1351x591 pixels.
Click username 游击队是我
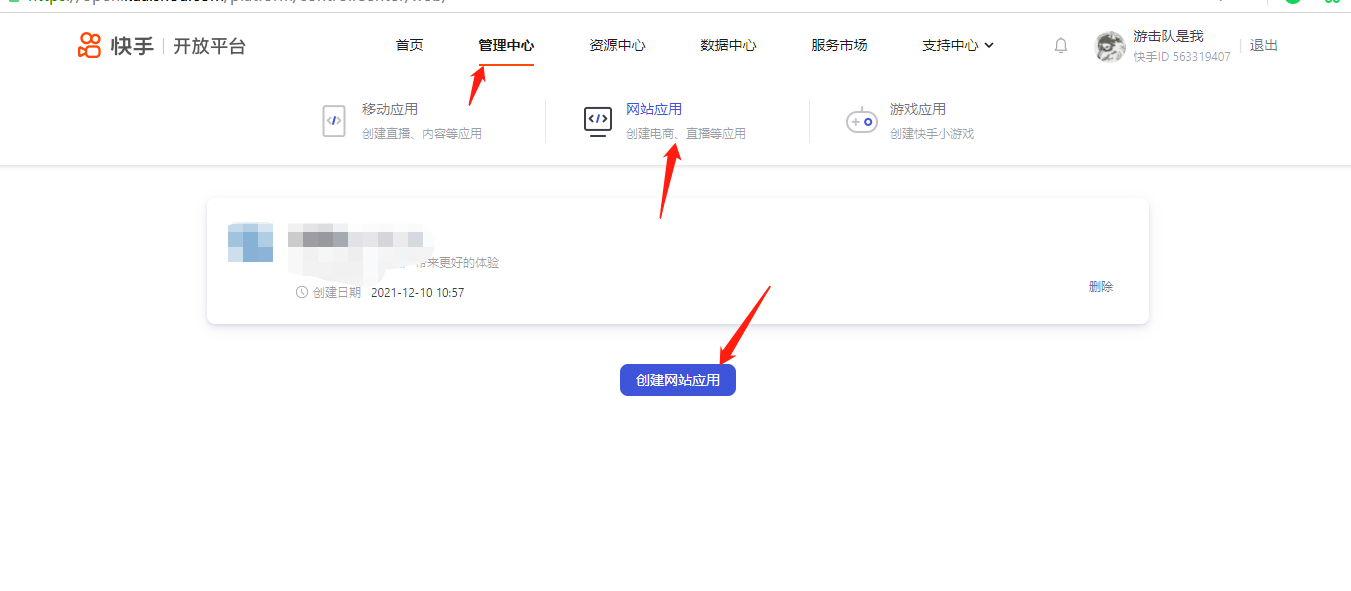[x=1168, y=37]
